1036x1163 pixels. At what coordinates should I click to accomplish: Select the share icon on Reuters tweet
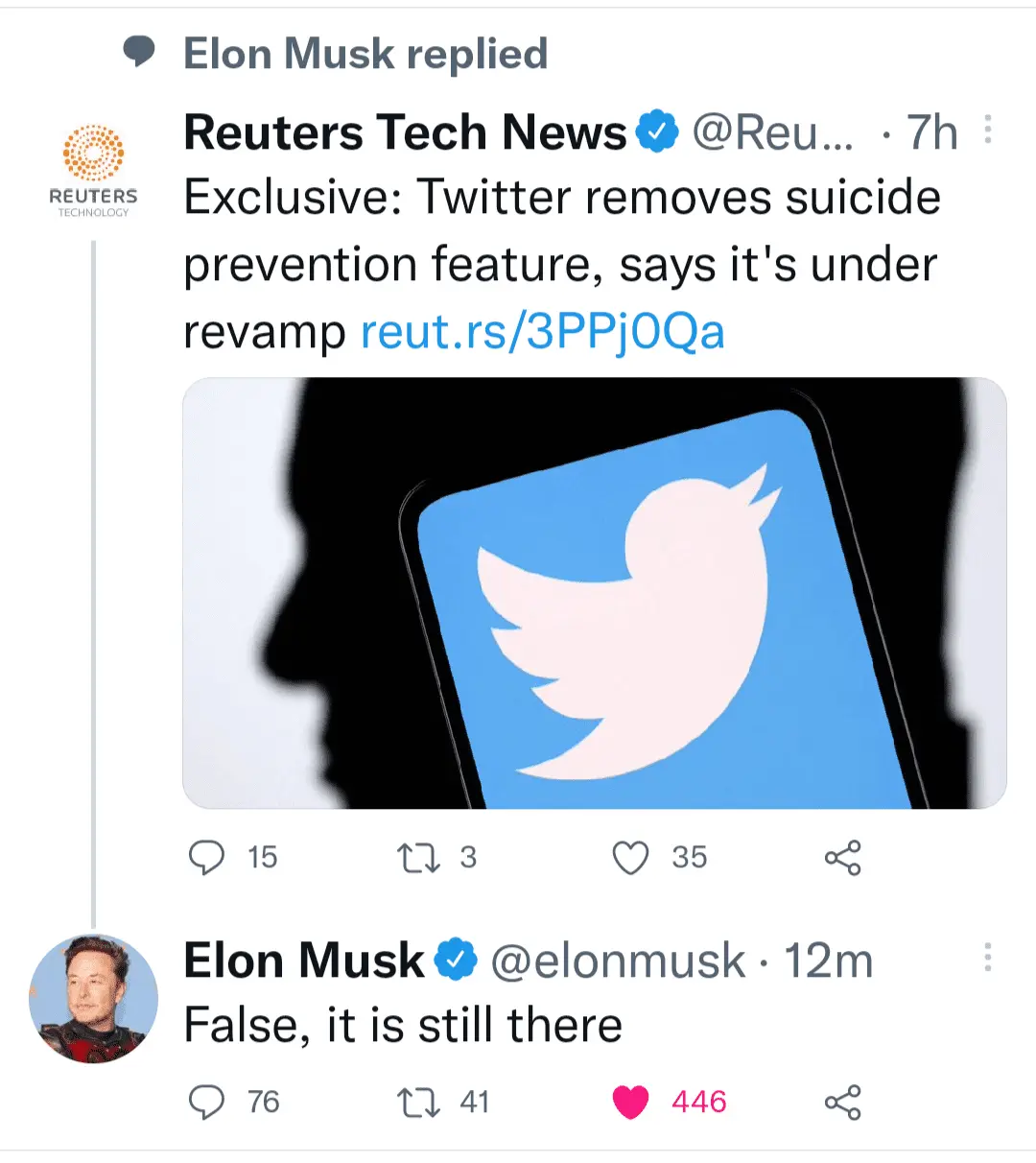click(843, 857)
